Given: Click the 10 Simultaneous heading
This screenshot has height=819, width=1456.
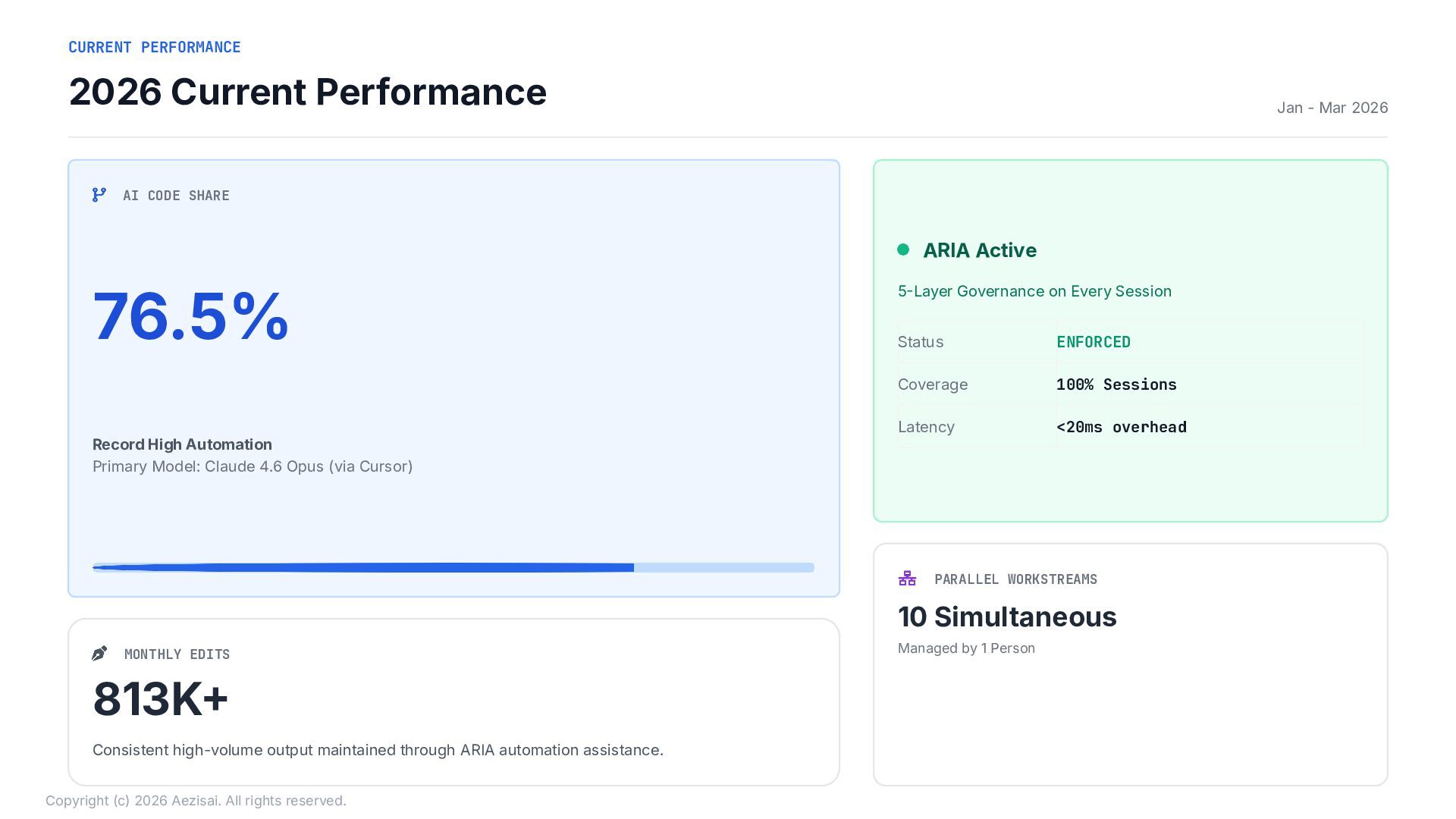Looking at the screenshot, I should tap(1007, 617).
